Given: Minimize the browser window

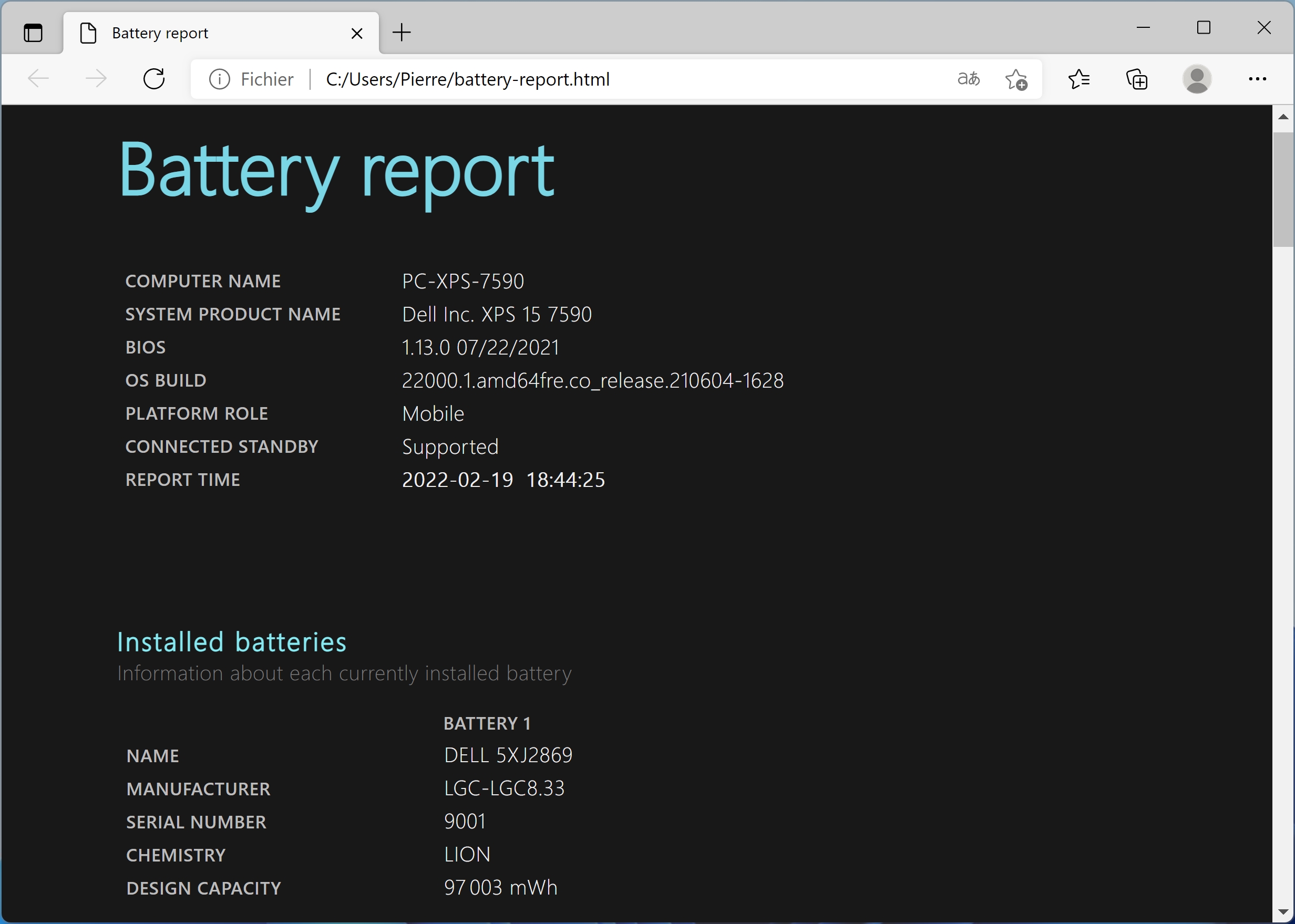Looking at the screenshot, I should point(1143,27).
